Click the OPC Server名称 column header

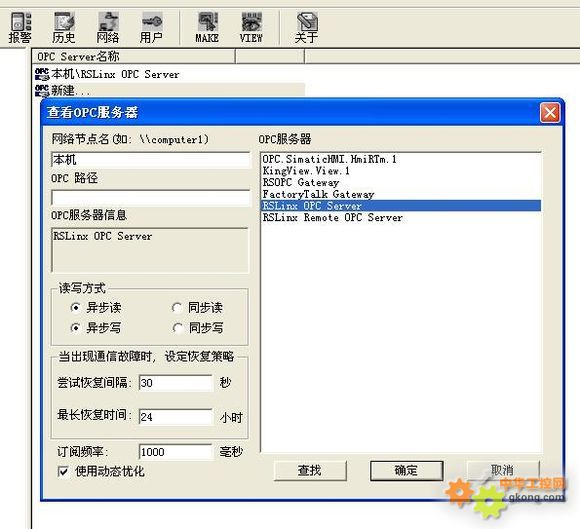[x=134, y=57]
